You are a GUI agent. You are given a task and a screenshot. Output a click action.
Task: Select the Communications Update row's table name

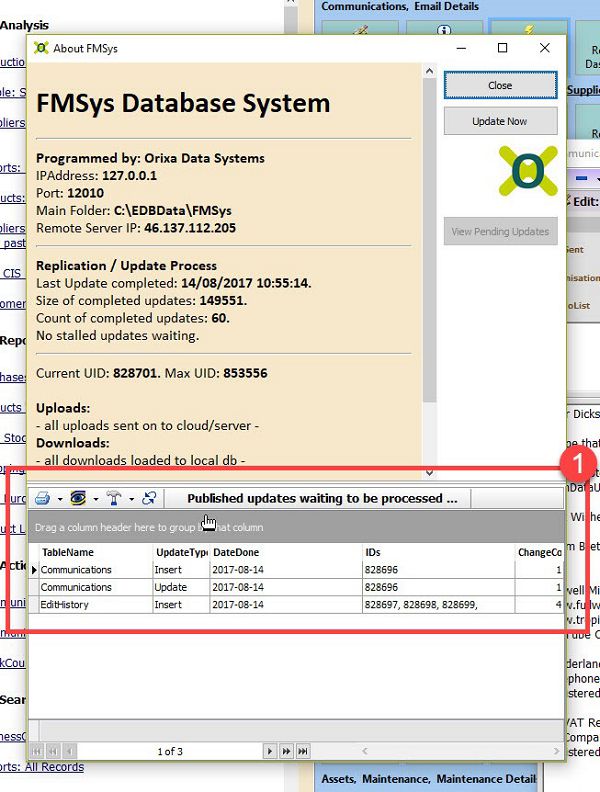pos(95,587)
